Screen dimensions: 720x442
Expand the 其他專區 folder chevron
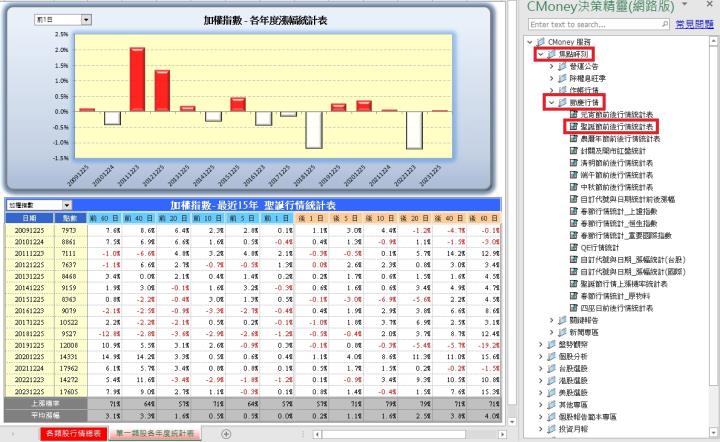click(x=540, y=405)
